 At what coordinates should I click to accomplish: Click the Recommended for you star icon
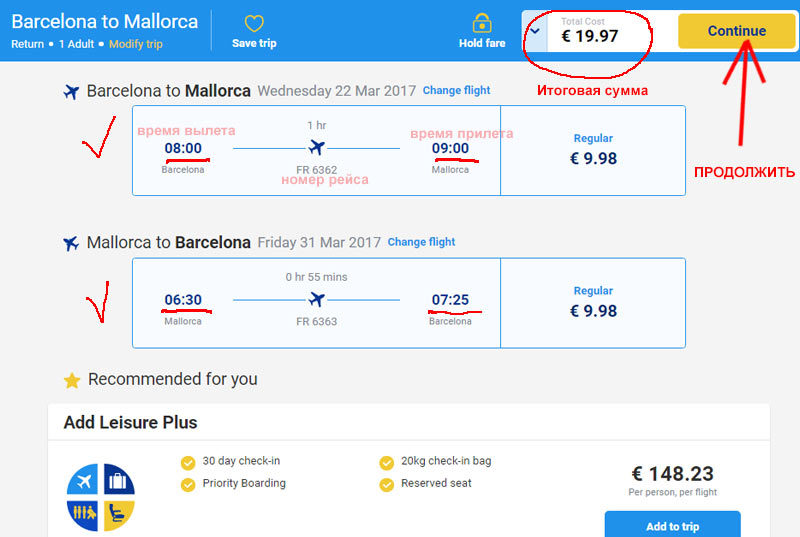tap(72, 380)
